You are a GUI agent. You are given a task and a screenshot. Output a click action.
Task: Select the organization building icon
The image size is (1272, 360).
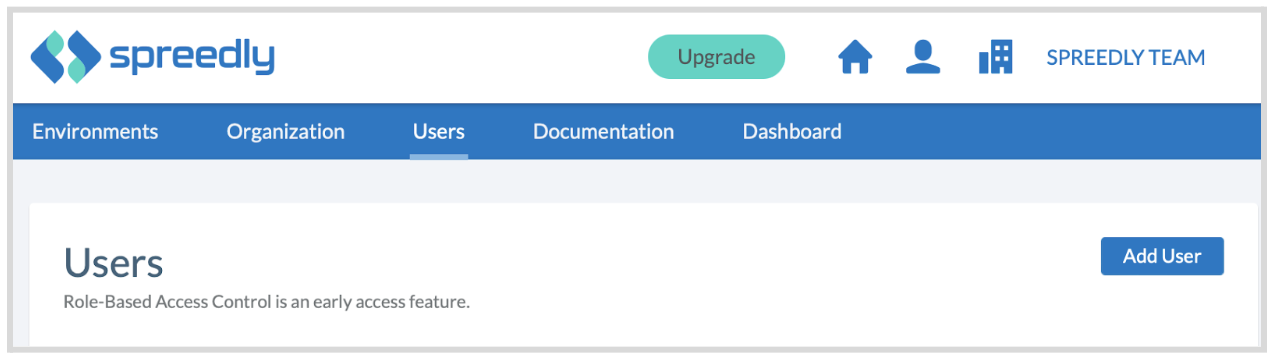point(995,57)
